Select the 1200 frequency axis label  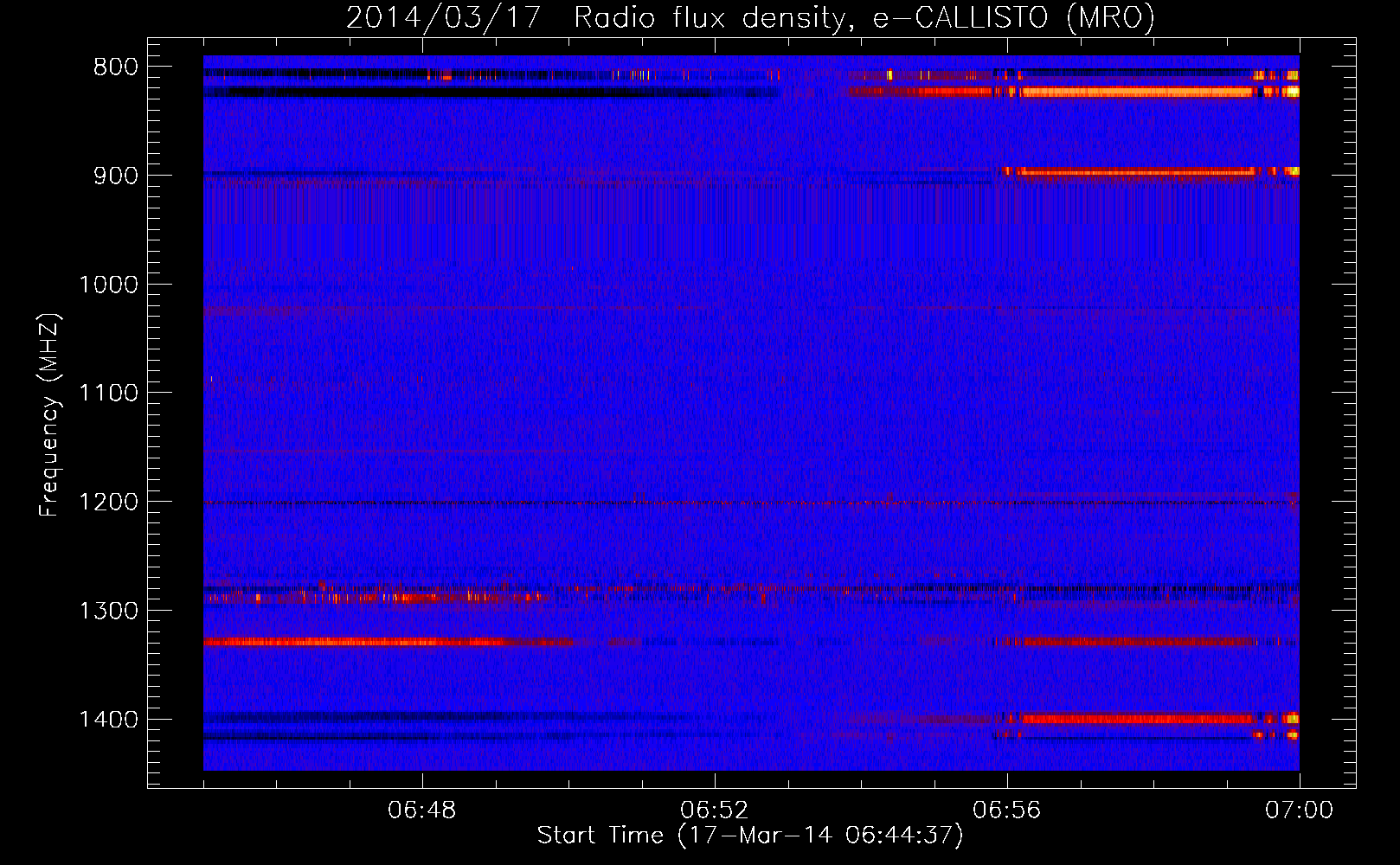(x=108, y=503)
